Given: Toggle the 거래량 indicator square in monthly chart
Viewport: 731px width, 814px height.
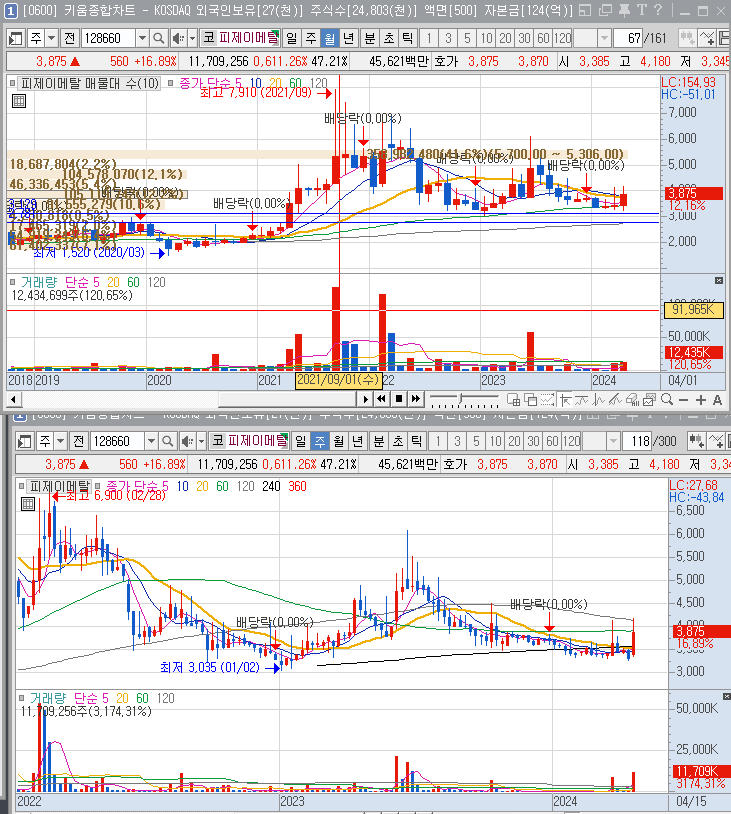Looking at the screenshot, I should 12,282.
